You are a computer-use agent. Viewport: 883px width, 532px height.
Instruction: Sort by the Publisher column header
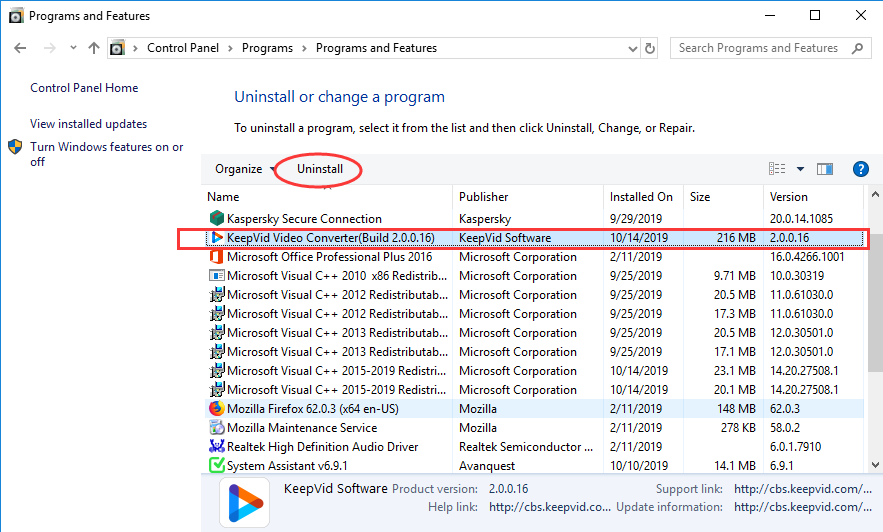pyautogui.click(x=483, y=197)
